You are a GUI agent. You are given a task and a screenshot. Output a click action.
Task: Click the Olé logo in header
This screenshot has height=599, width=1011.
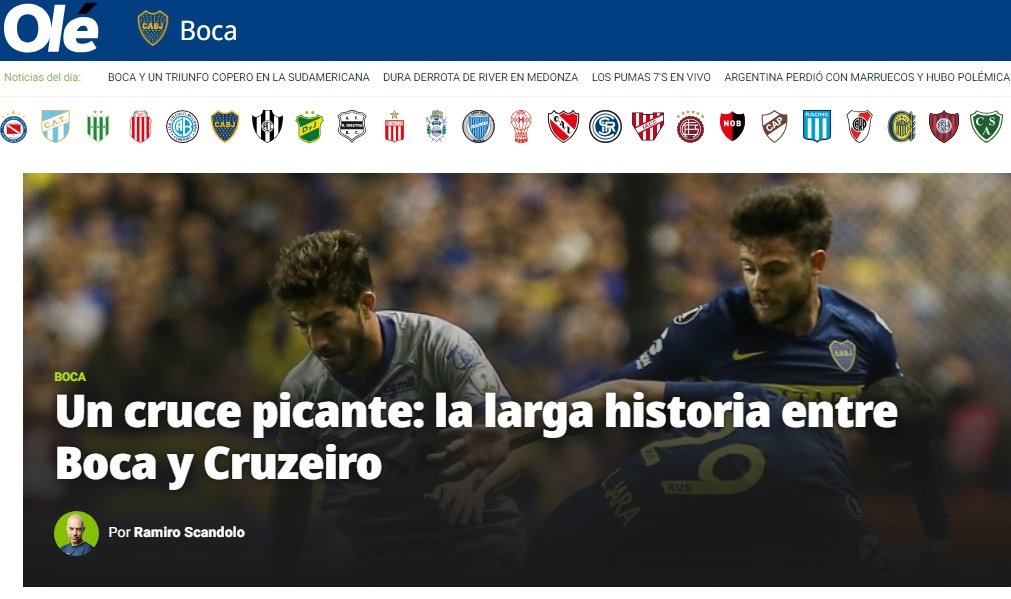(x=51, y=29)
